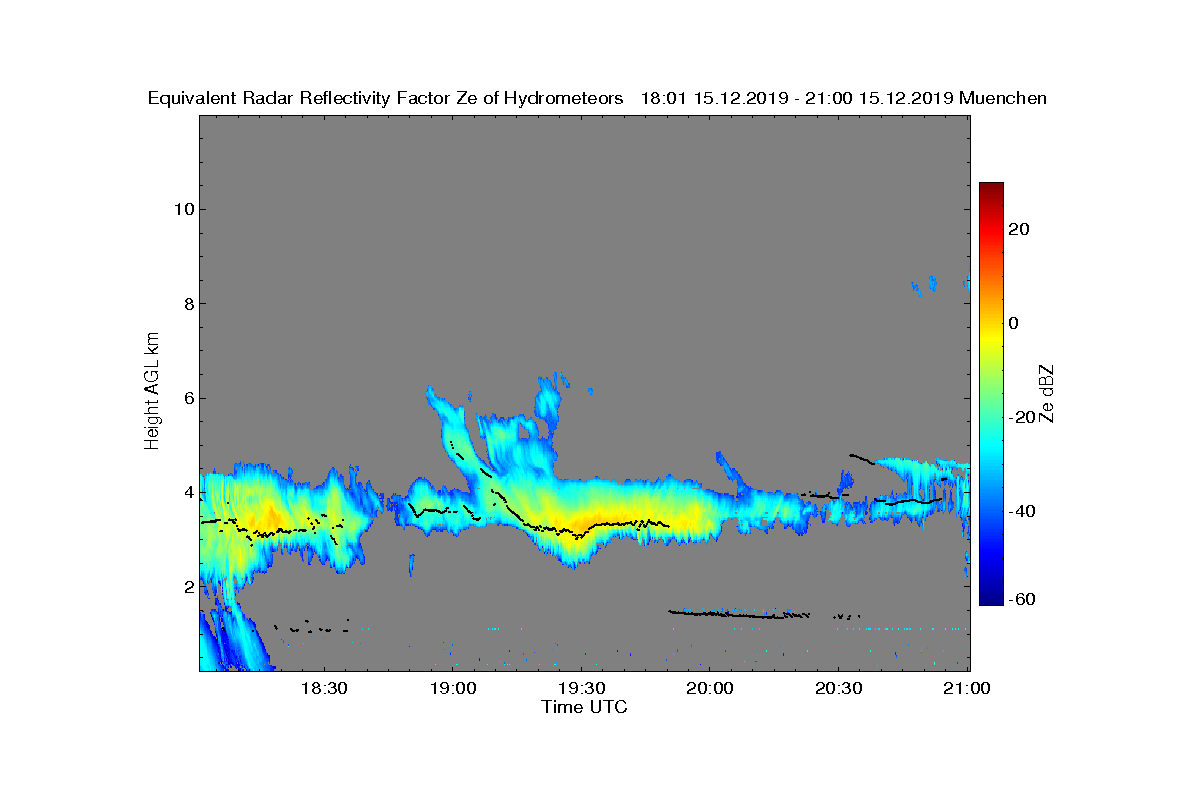Click the colorbar tick label -20
The height and width of the screenshot is (800, 1200).
pyautogui.click(x=1022, y=417)
